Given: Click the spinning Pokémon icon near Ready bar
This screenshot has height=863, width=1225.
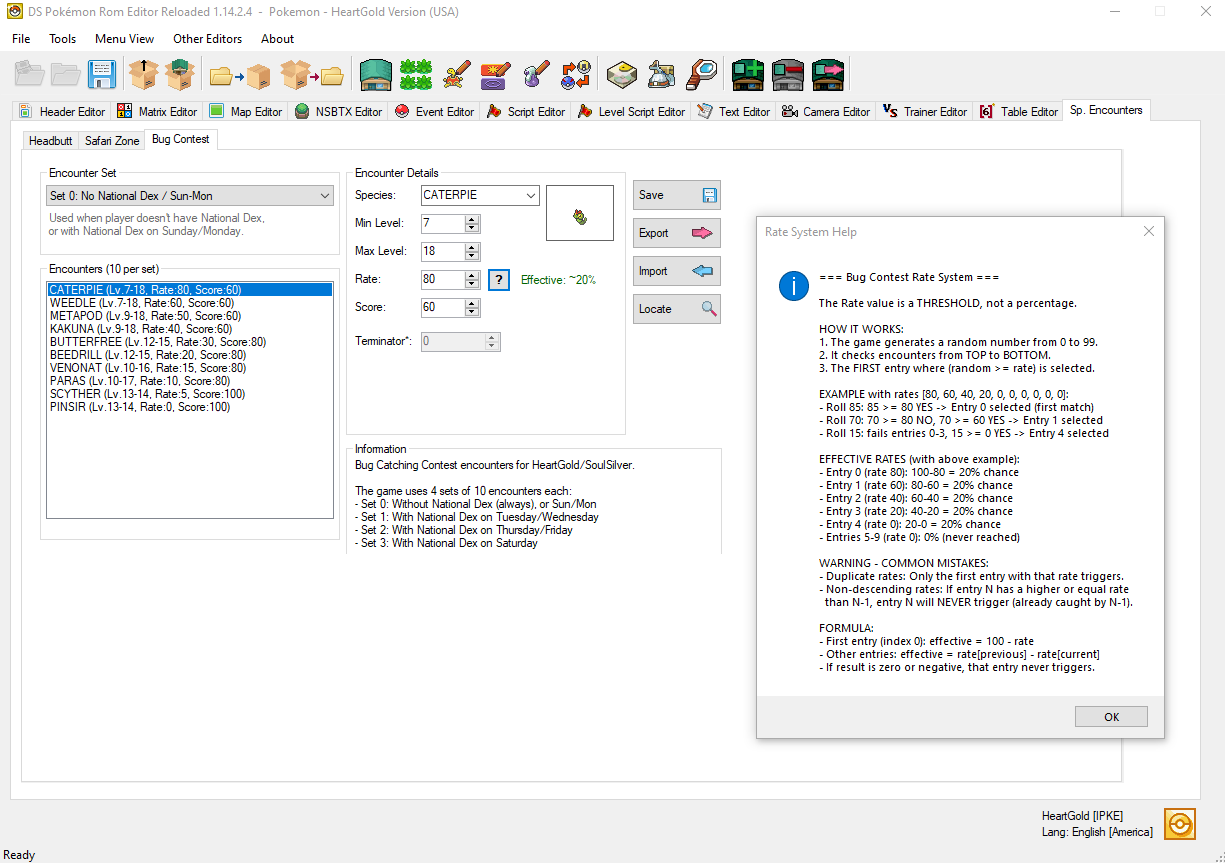Looking at the screenshot, I should (1179, 823).
